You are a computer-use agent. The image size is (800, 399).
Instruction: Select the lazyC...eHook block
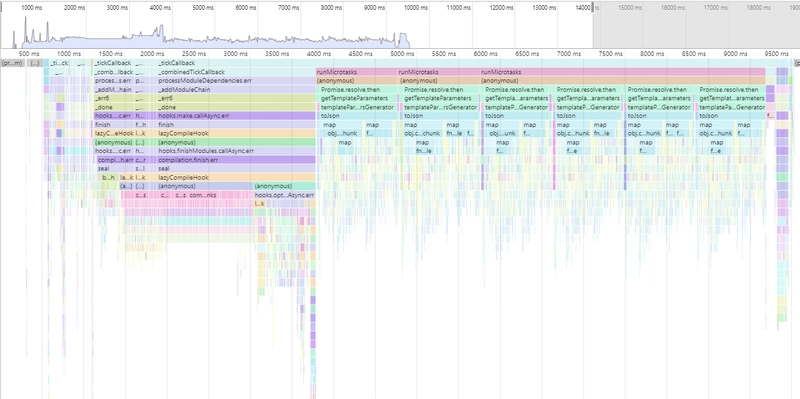113,133
